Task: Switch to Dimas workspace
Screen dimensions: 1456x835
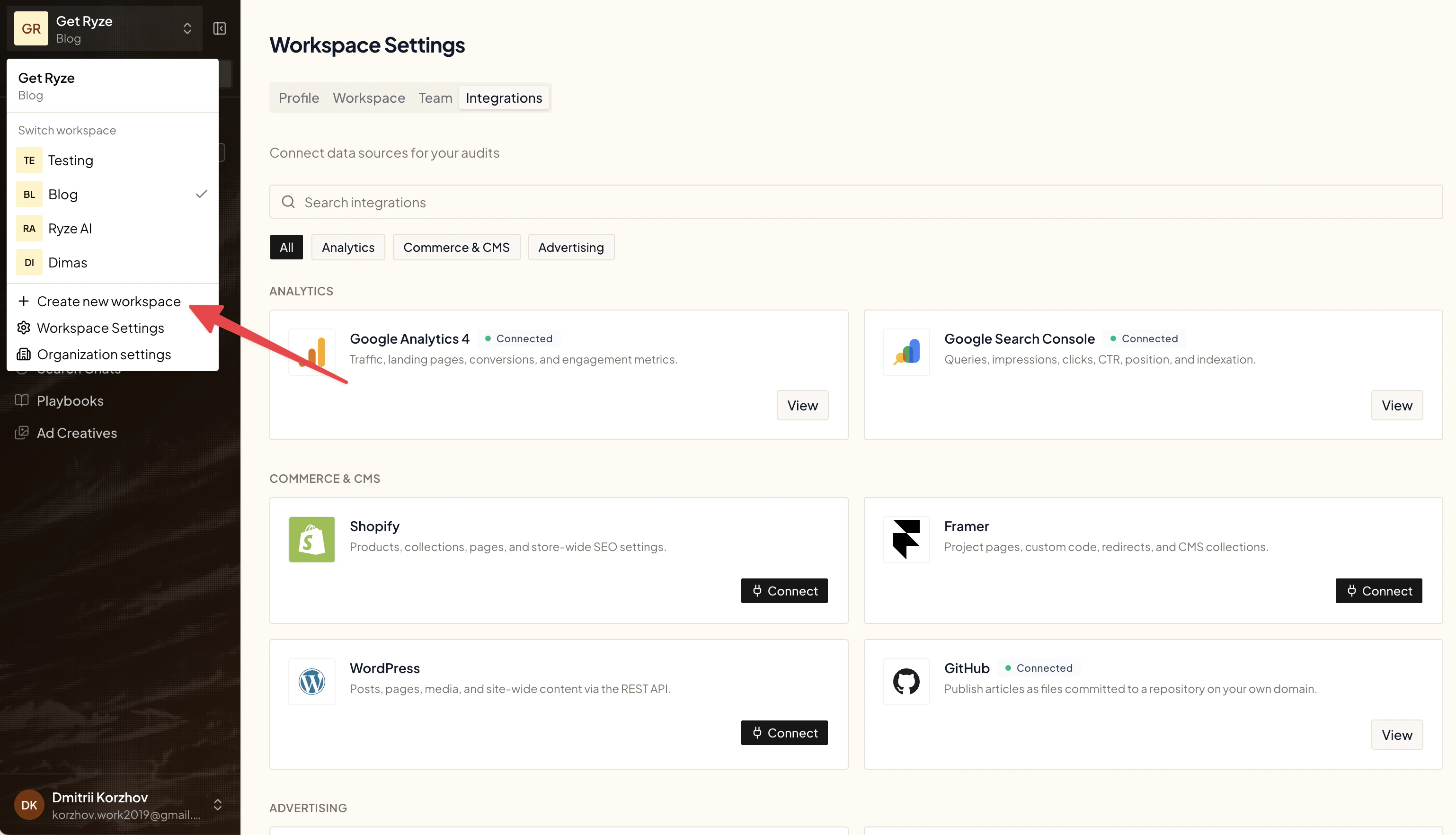Action: coord(112,263)
